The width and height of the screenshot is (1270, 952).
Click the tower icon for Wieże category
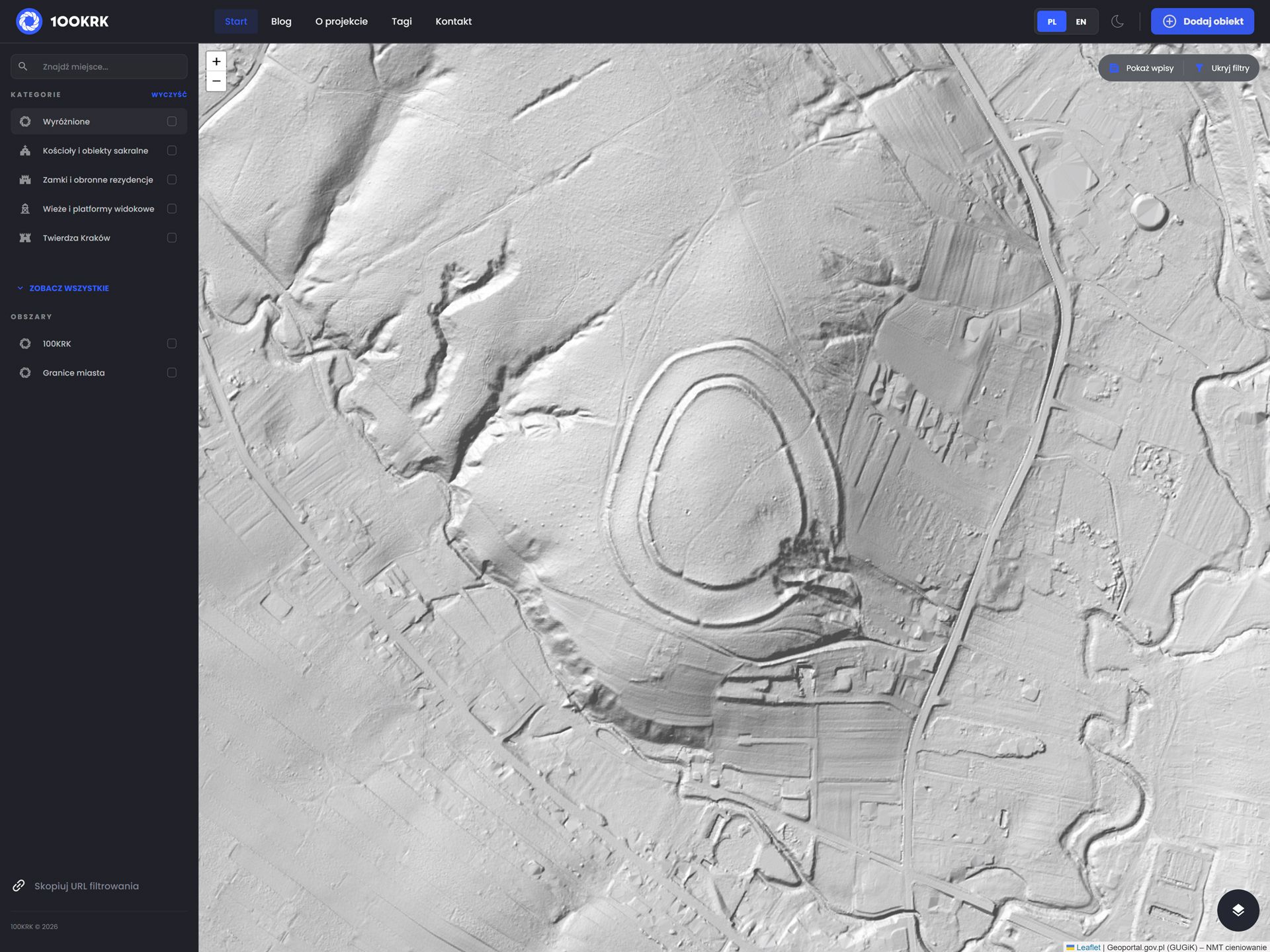pyautogui.click(x=25, y=209)
